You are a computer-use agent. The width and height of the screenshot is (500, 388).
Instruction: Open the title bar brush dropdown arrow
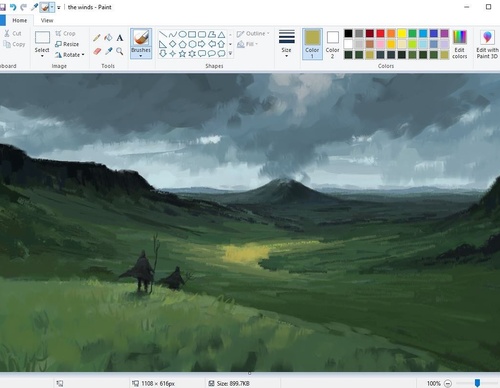click(52, 7)
